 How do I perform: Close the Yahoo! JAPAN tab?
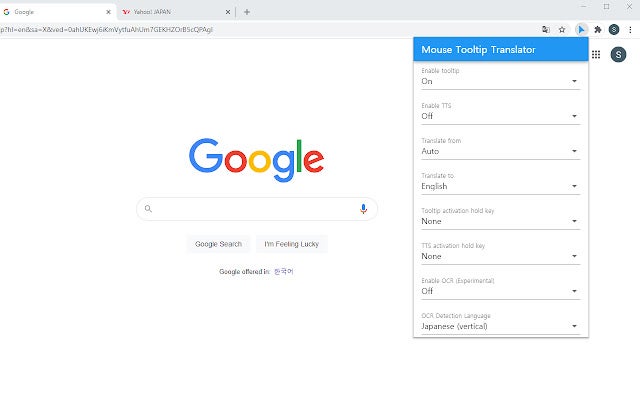tap(228, 12)
